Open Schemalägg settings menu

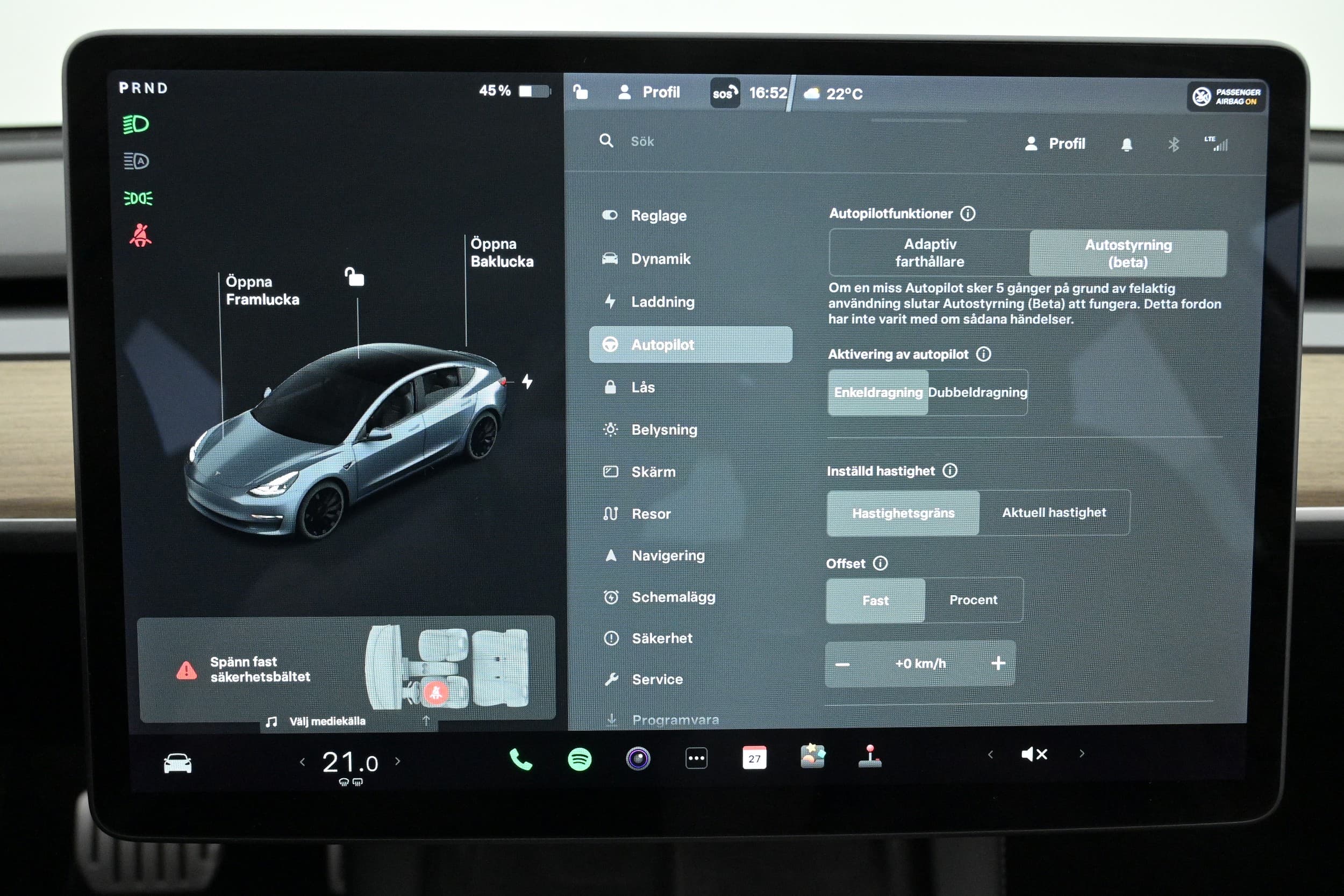coord(690,597)
